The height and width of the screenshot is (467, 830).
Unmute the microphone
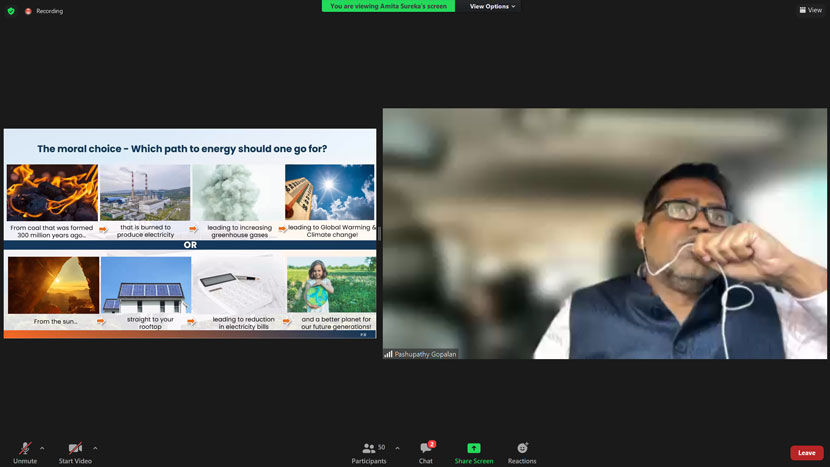pos(25,450)
